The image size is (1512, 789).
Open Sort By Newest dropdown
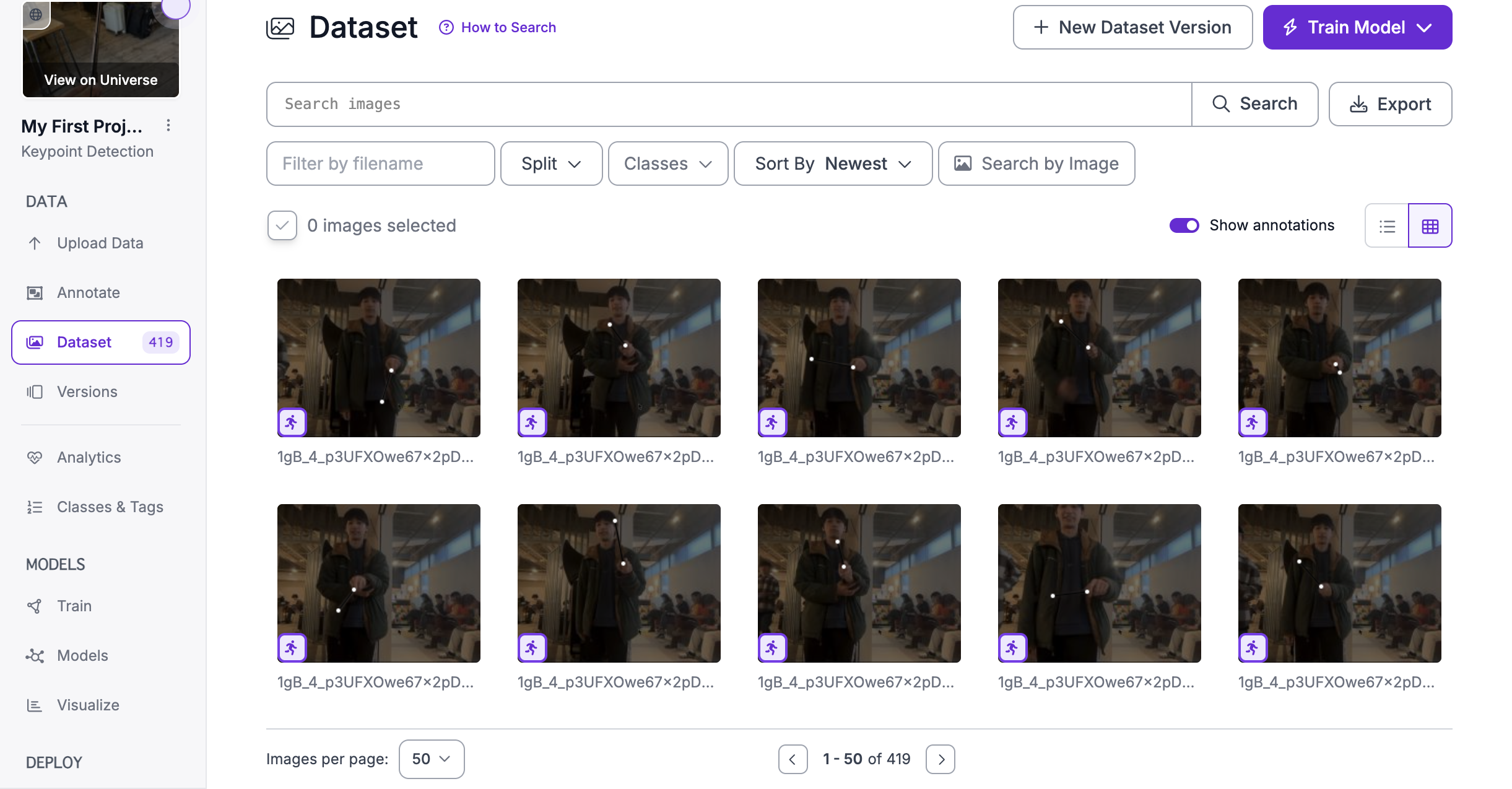pos(833,163)
